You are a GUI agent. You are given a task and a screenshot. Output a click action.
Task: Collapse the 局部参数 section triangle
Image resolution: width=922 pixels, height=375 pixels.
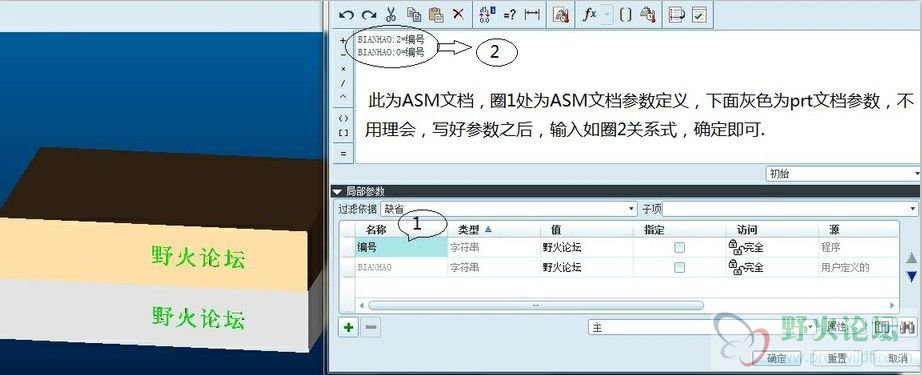pyautogui.click(x=337, y=191)
